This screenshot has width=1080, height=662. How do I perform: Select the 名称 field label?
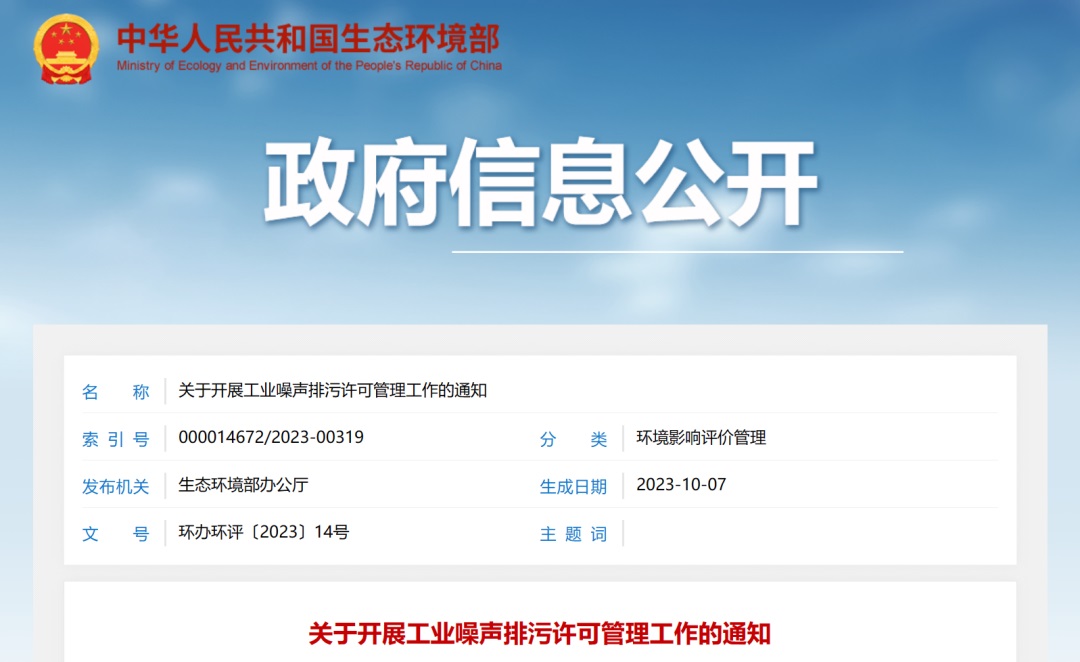click(115, 392)
